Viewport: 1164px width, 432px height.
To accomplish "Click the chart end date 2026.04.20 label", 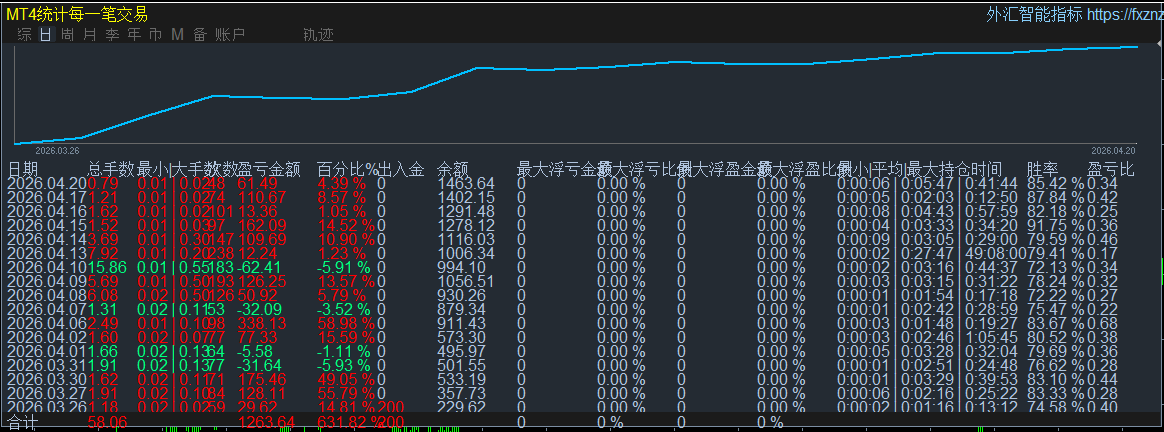I will [1113, 149].
